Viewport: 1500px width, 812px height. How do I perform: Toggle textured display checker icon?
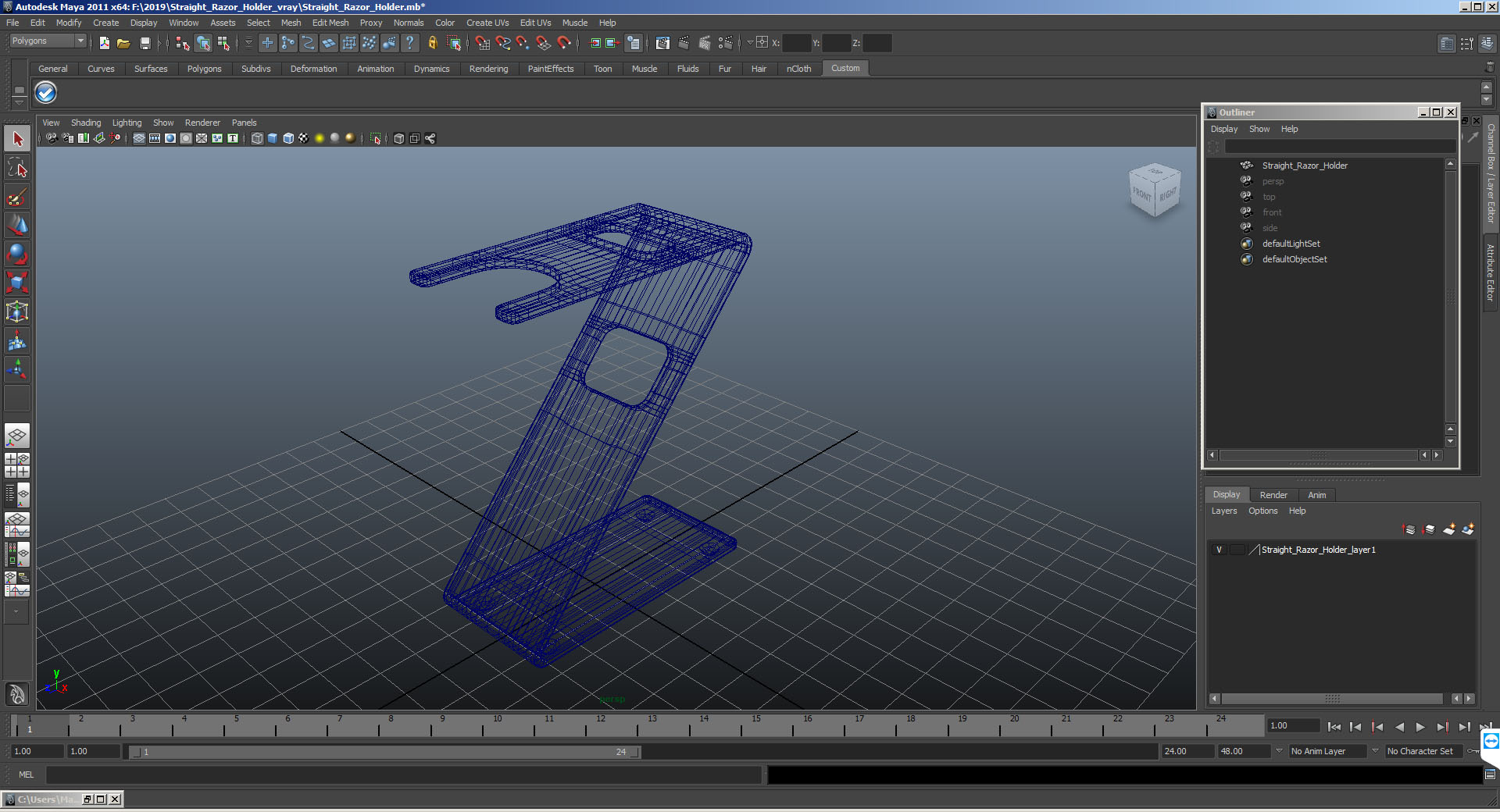click(x=304, y=138)
